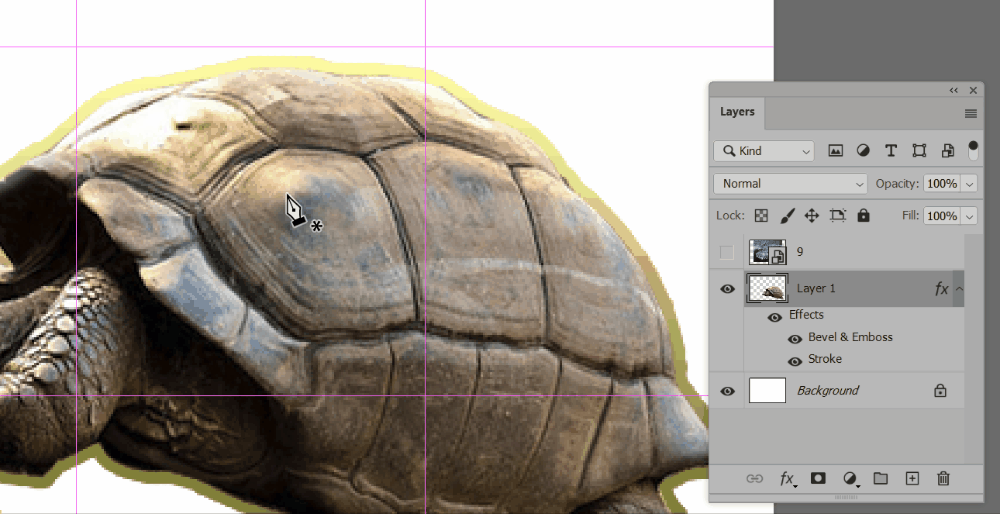This screenshot has width=1000, height=514.
Task: Open the Fill slider dropdown arrow
Action: 970,216
